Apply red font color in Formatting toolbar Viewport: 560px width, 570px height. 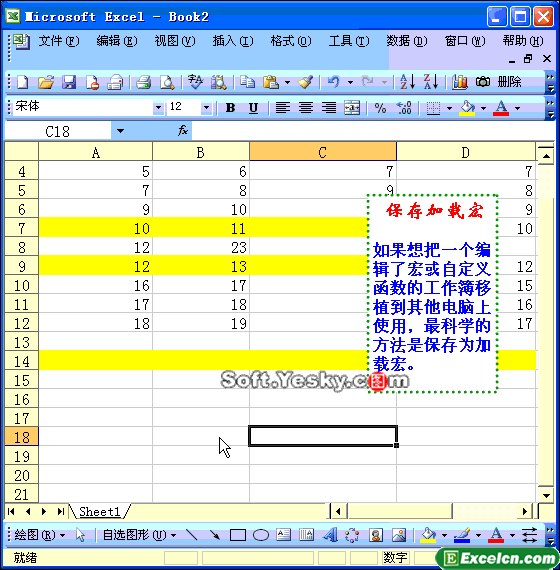pos(501,108)
